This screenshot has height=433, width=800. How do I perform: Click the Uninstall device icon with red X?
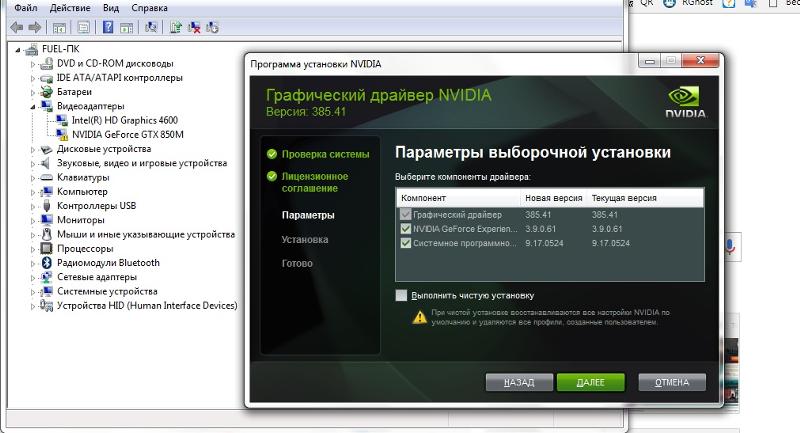194,28
